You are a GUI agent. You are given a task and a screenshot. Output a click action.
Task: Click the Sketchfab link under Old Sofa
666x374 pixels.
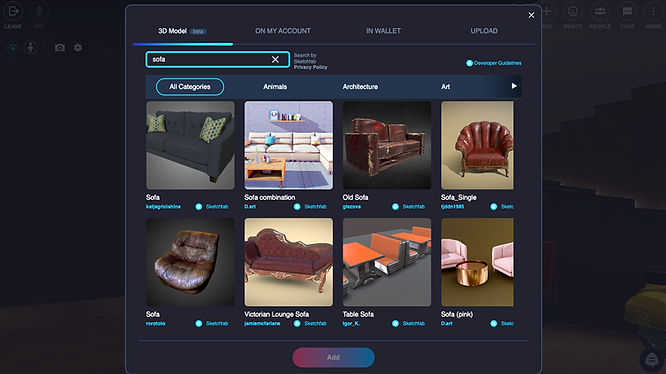point(414,207)
